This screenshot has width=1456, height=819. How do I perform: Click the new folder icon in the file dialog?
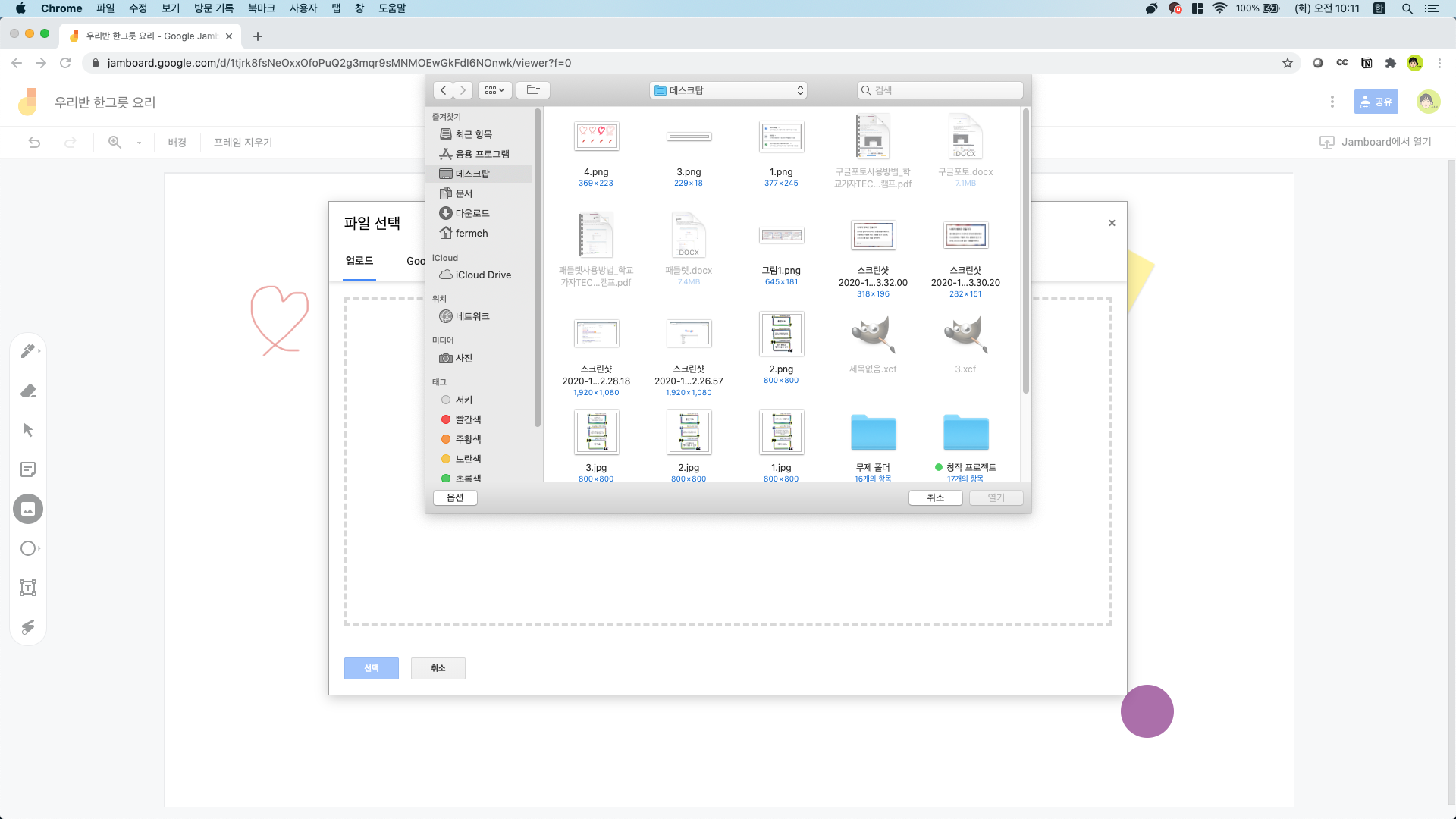point(533,90)
